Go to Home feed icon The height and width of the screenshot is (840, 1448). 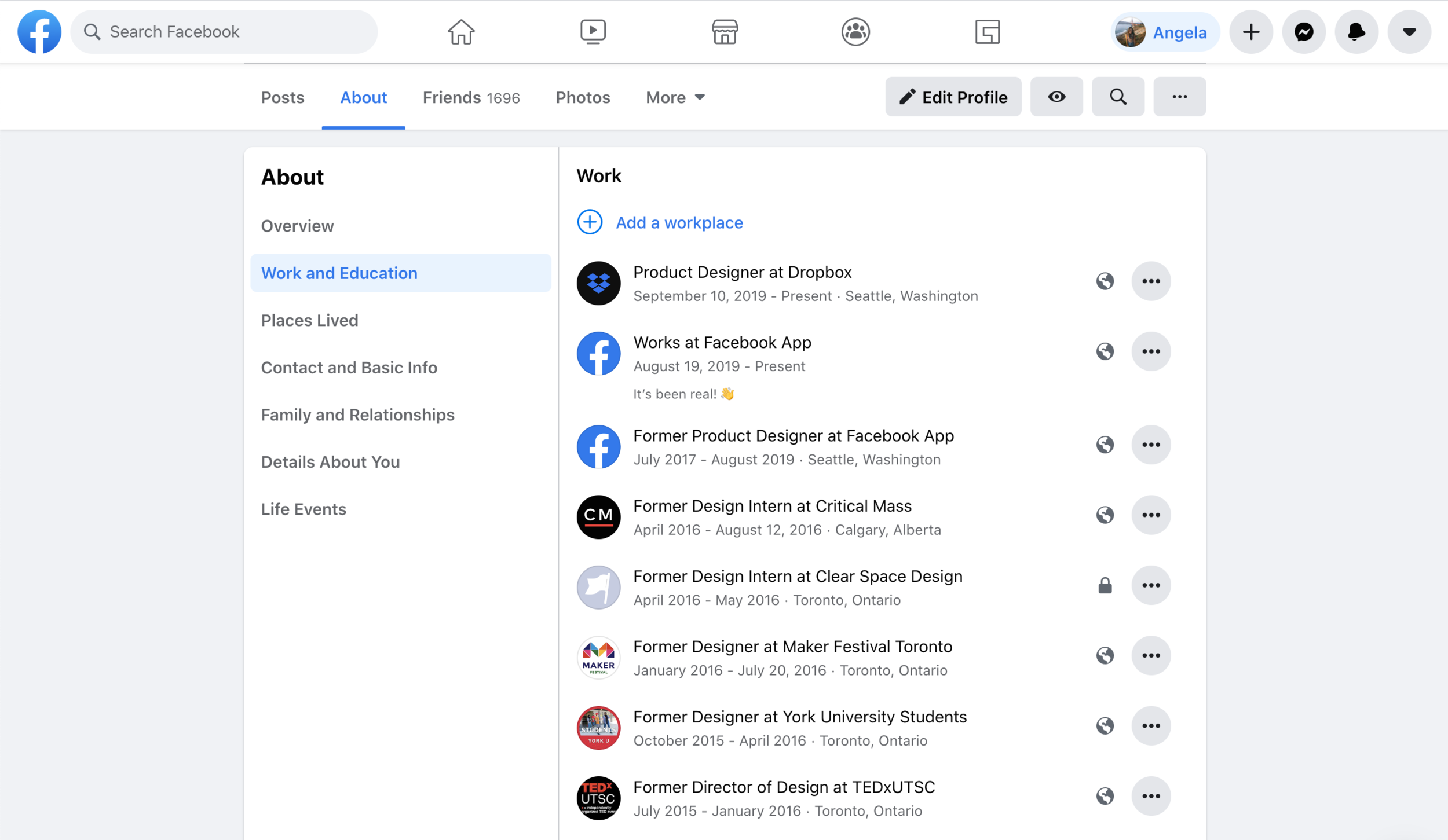click(x=461, y=31)
